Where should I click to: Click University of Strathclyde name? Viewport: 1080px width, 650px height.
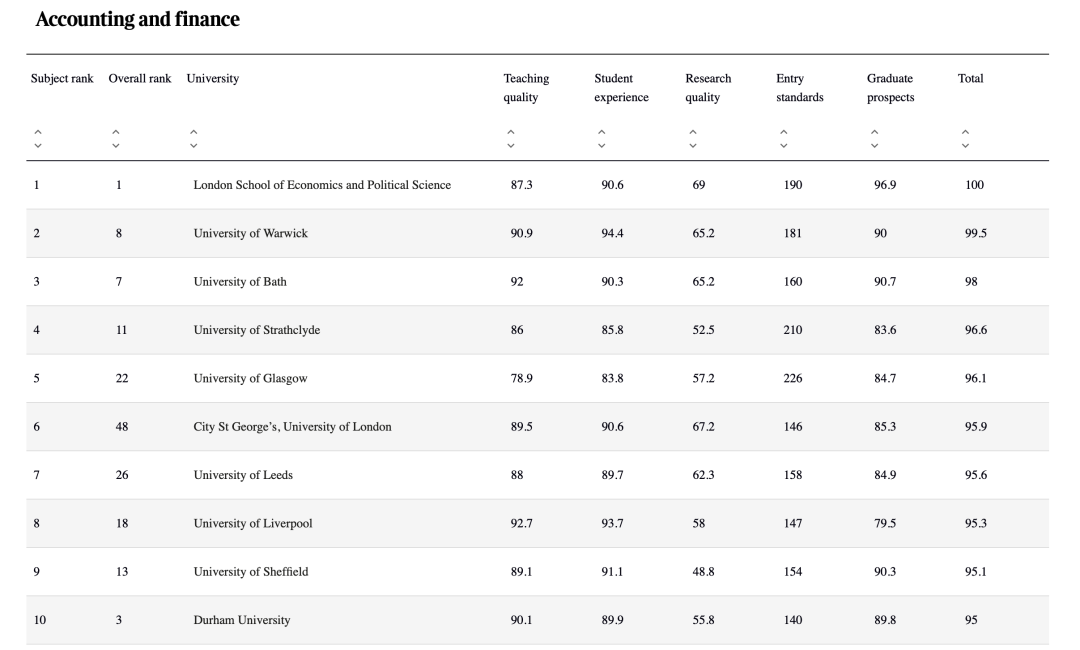pyautogui.click(x=257, y=330)
